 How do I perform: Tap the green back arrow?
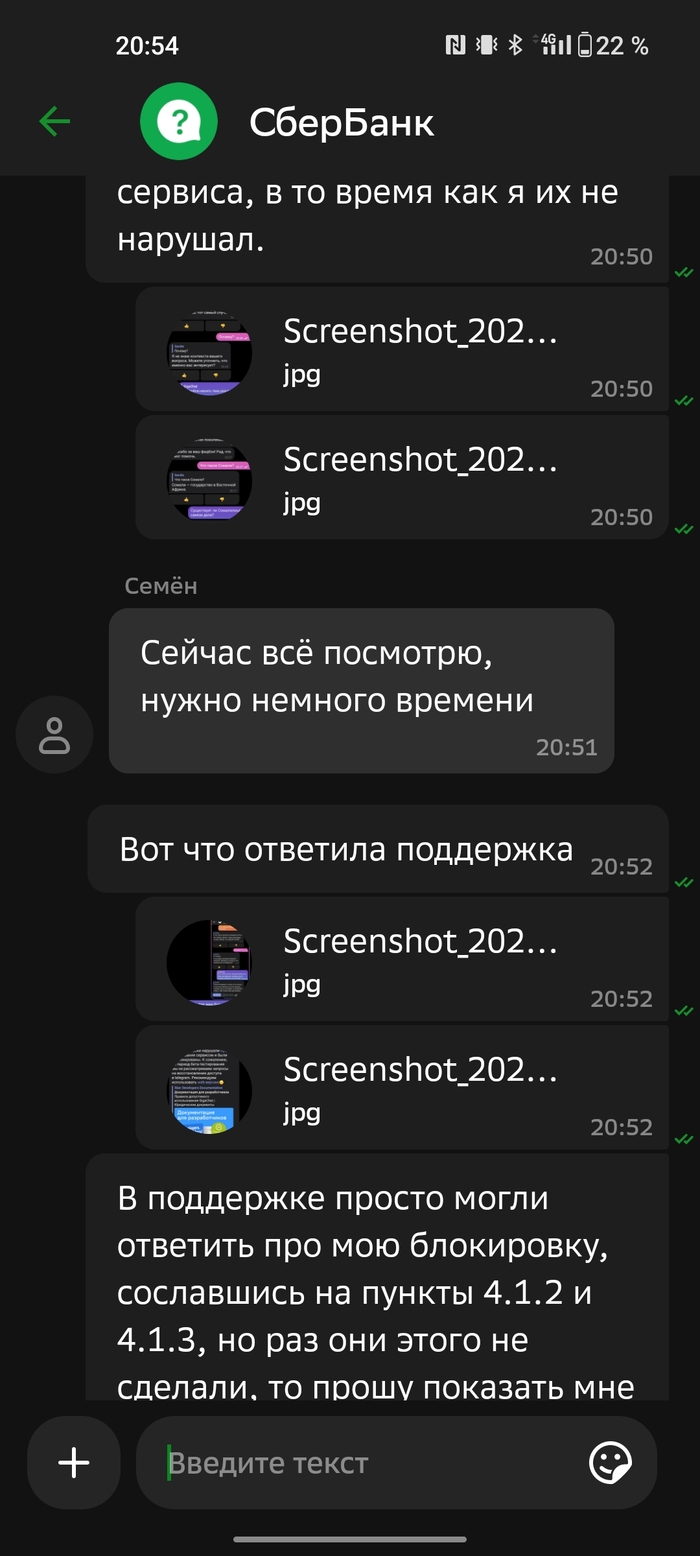[55, 122]
